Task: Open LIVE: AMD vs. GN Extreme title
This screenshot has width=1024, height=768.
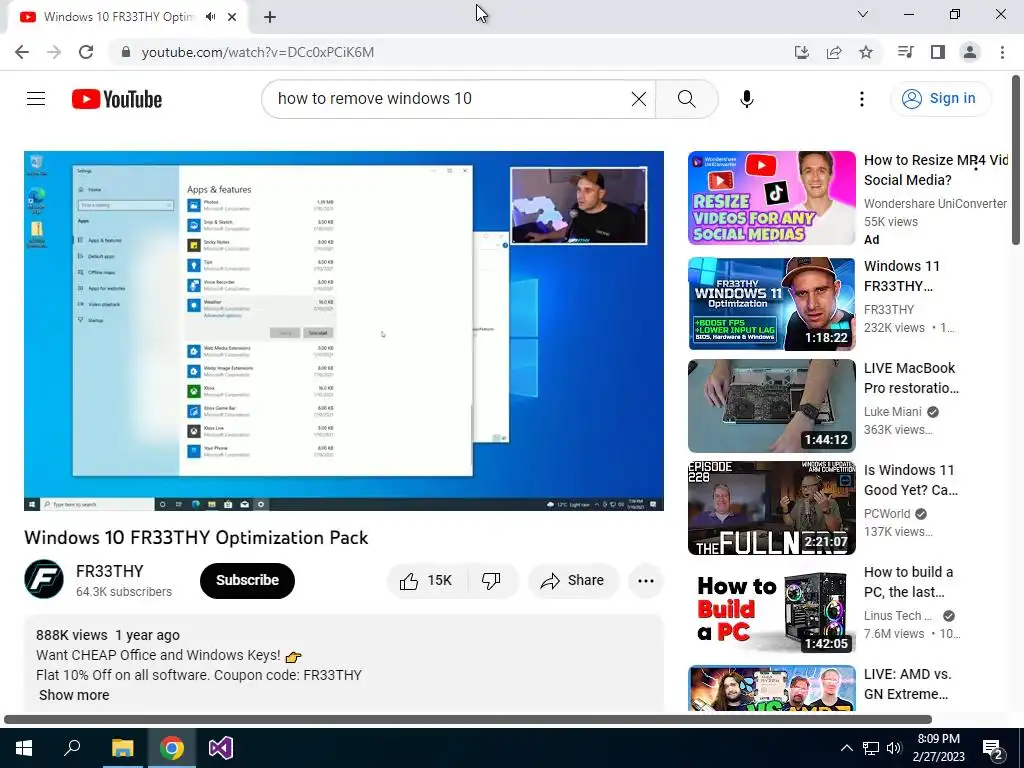Action: (x=907, y=684)
